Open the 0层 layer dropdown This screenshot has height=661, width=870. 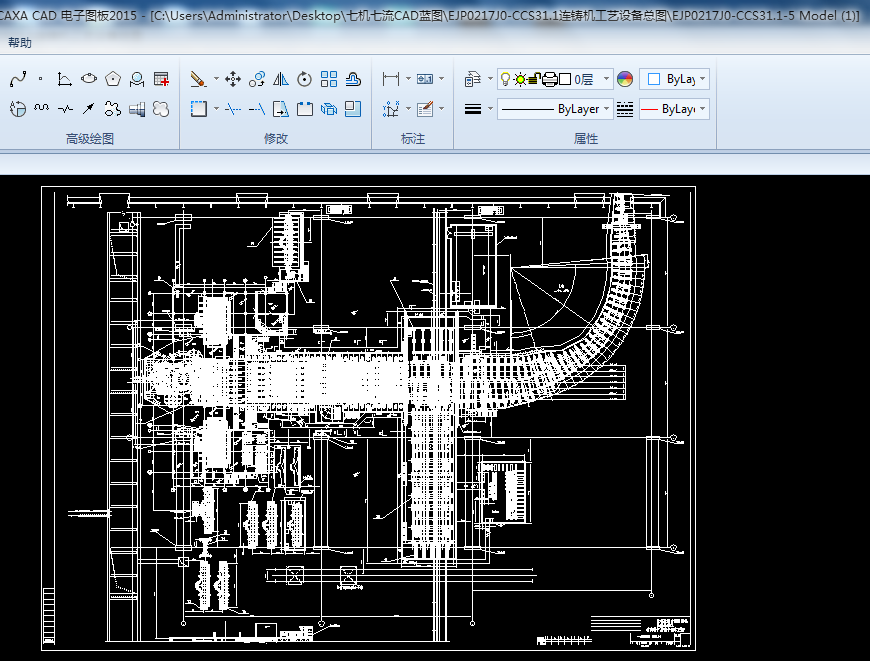click(x=607, y=79)
